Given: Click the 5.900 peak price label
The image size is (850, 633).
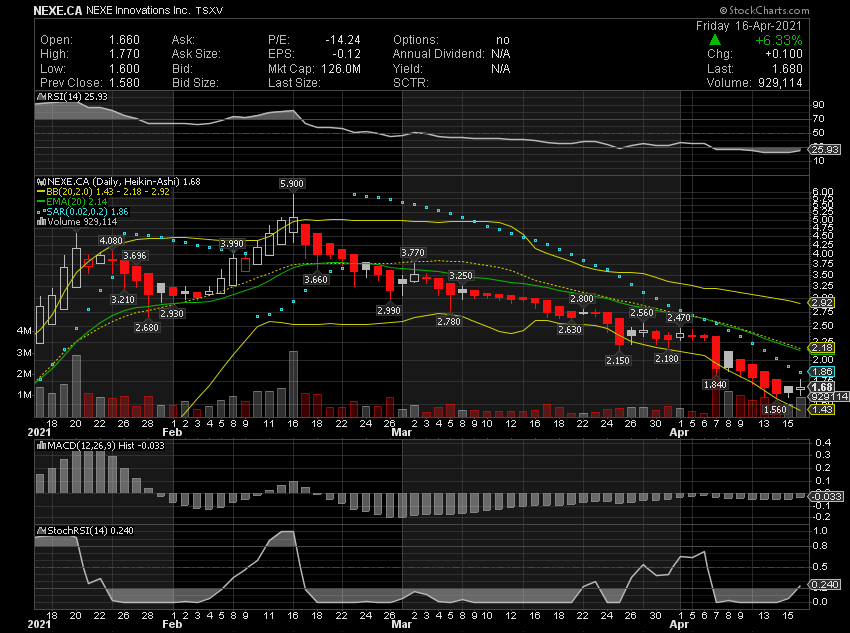Looking at the screenshot, I should [x=292, y=184].
